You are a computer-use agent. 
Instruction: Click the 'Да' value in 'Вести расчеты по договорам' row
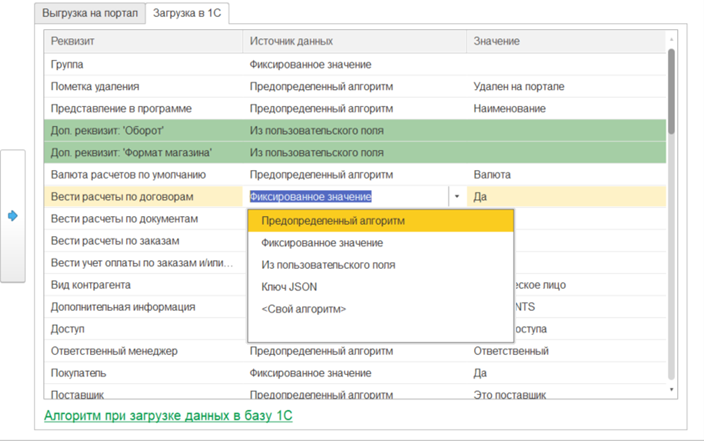[481, 197]
